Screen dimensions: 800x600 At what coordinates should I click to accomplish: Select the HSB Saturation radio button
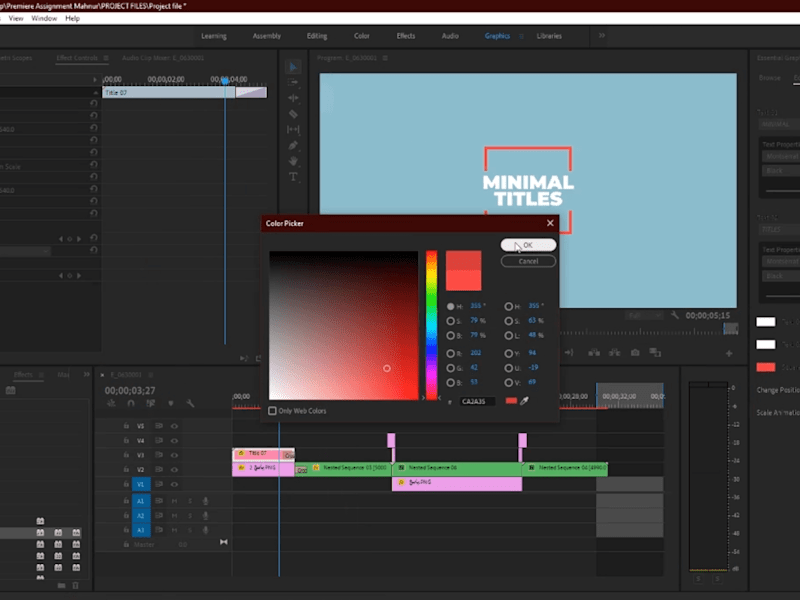pos(451,321)
